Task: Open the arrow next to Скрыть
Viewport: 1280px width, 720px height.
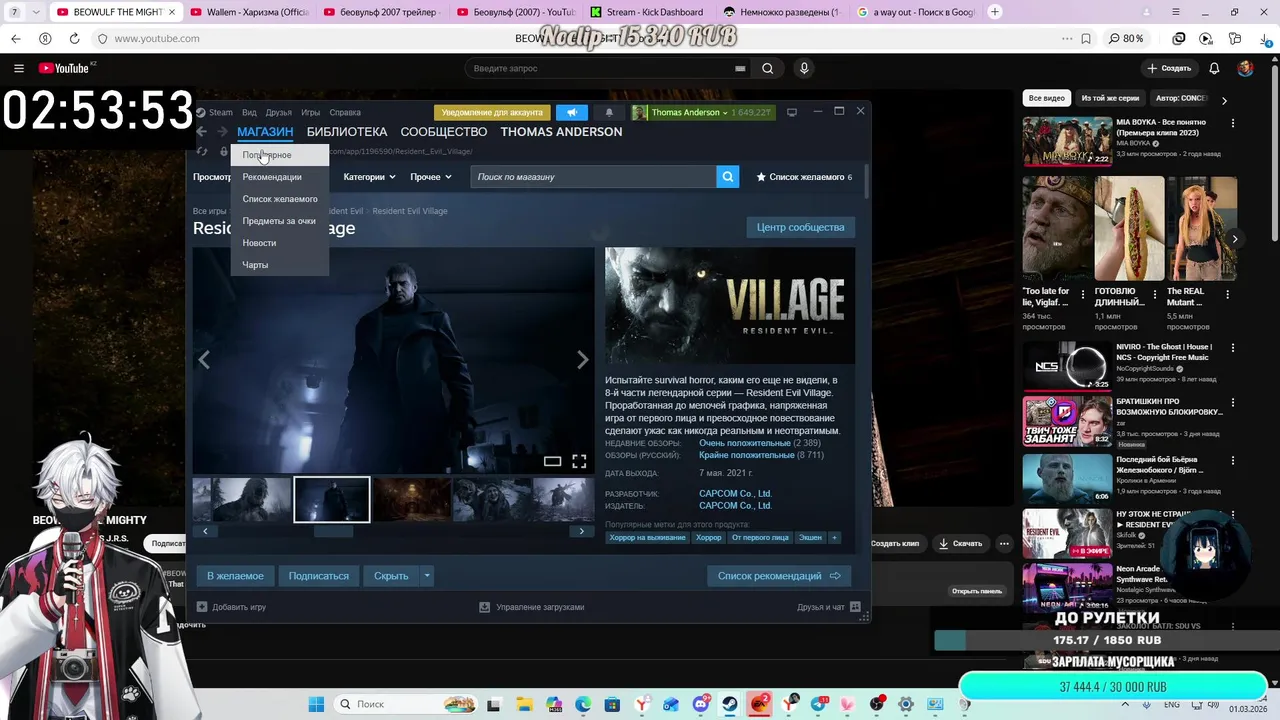Action: (427, 576)
